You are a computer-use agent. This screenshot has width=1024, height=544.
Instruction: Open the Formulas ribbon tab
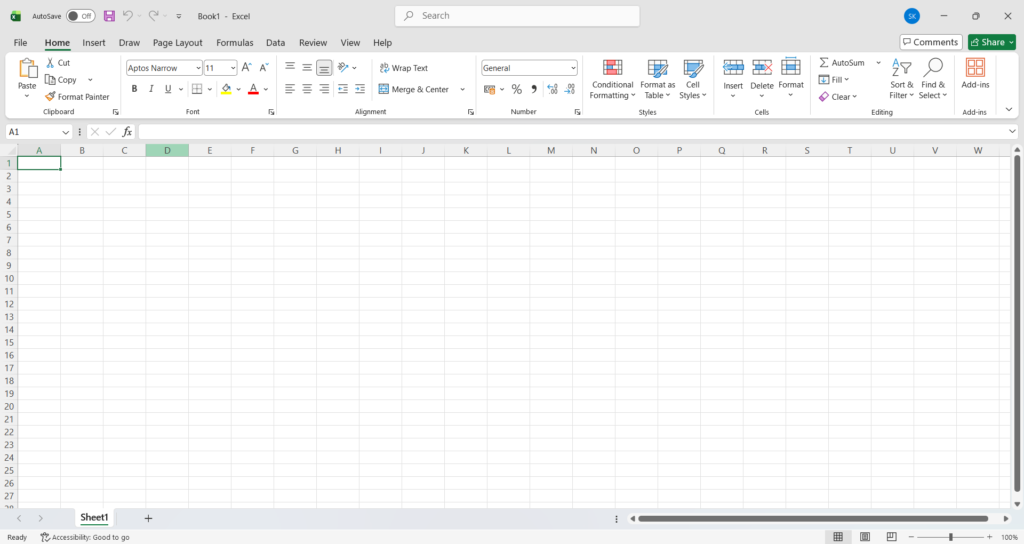click(x=235, y=43)
